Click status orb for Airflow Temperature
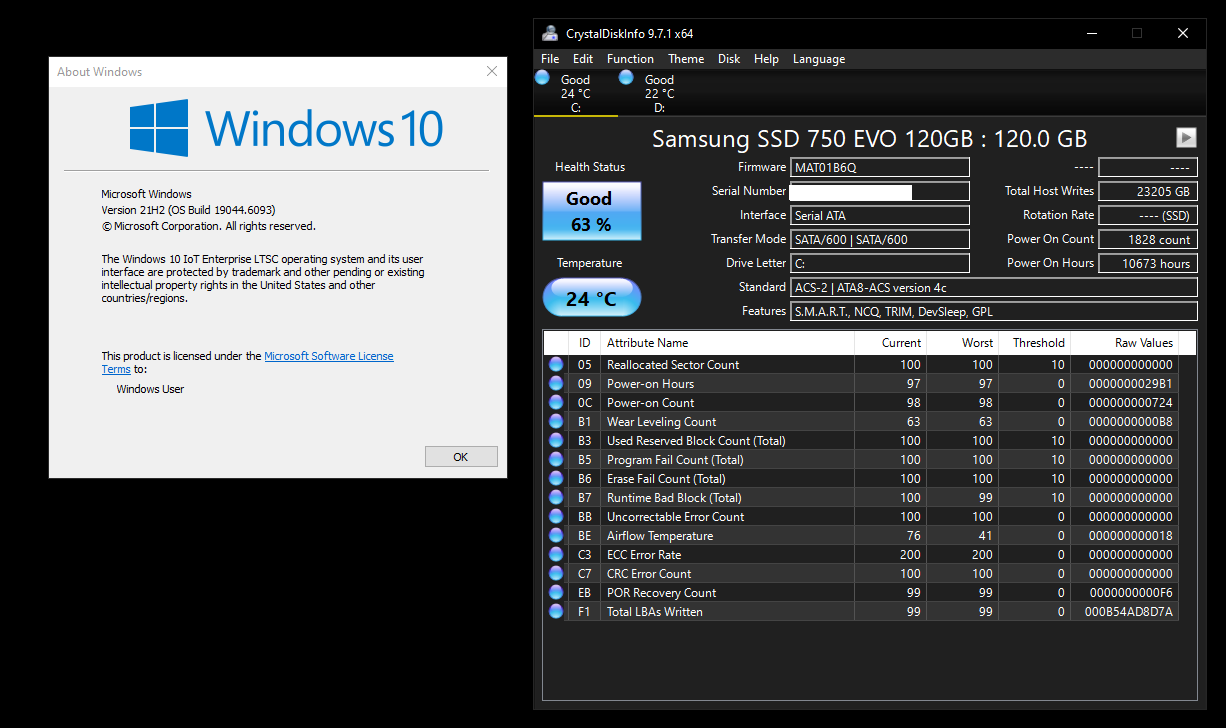Viewport: 1226px width, 728px height. pos(556,536)
